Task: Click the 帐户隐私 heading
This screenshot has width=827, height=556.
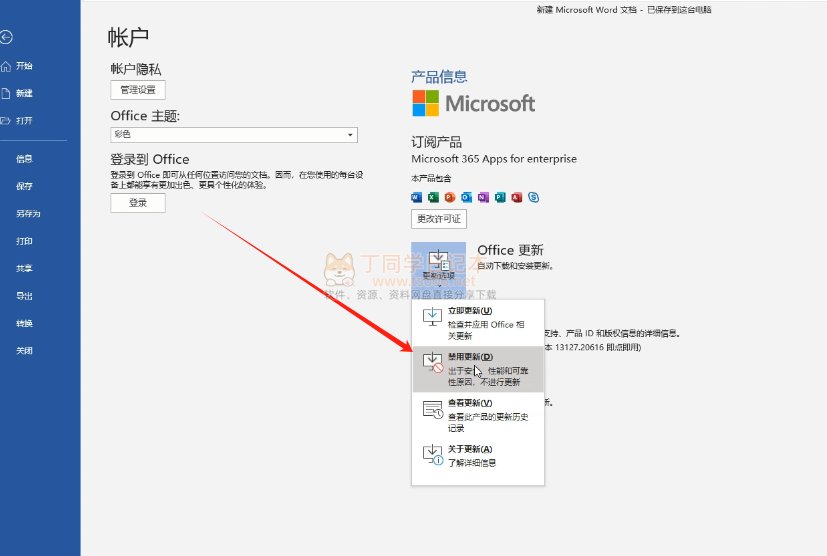Action: [x=136, y=69]
